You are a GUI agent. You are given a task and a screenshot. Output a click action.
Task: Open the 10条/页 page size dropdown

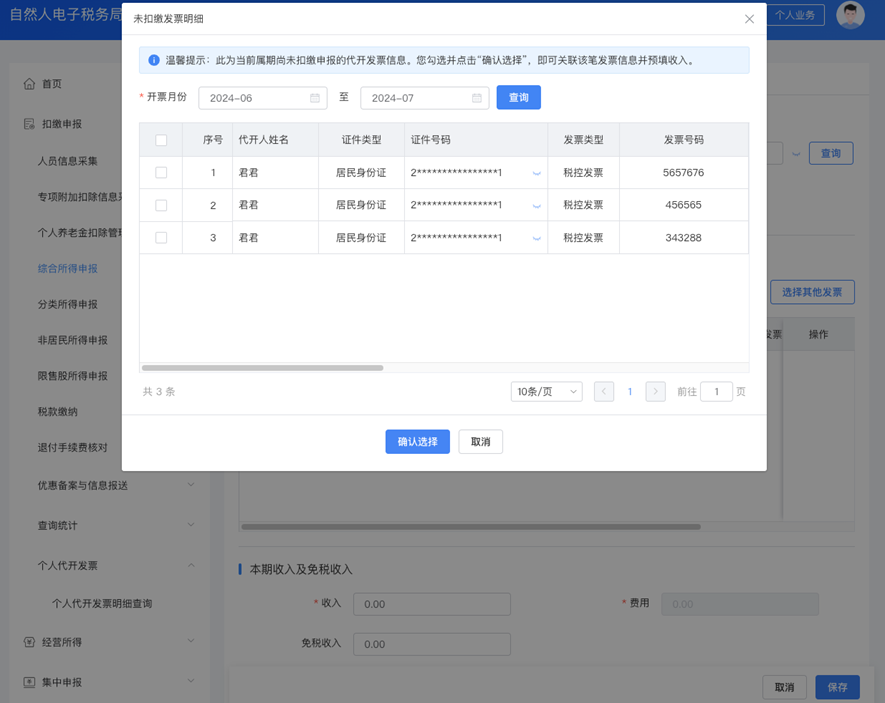[x=546, y=391]
